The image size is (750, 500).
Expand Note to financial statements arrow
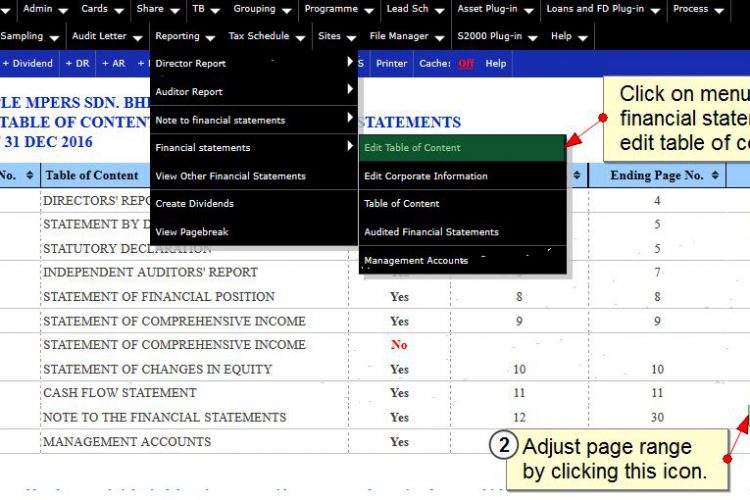pos(350,118)
